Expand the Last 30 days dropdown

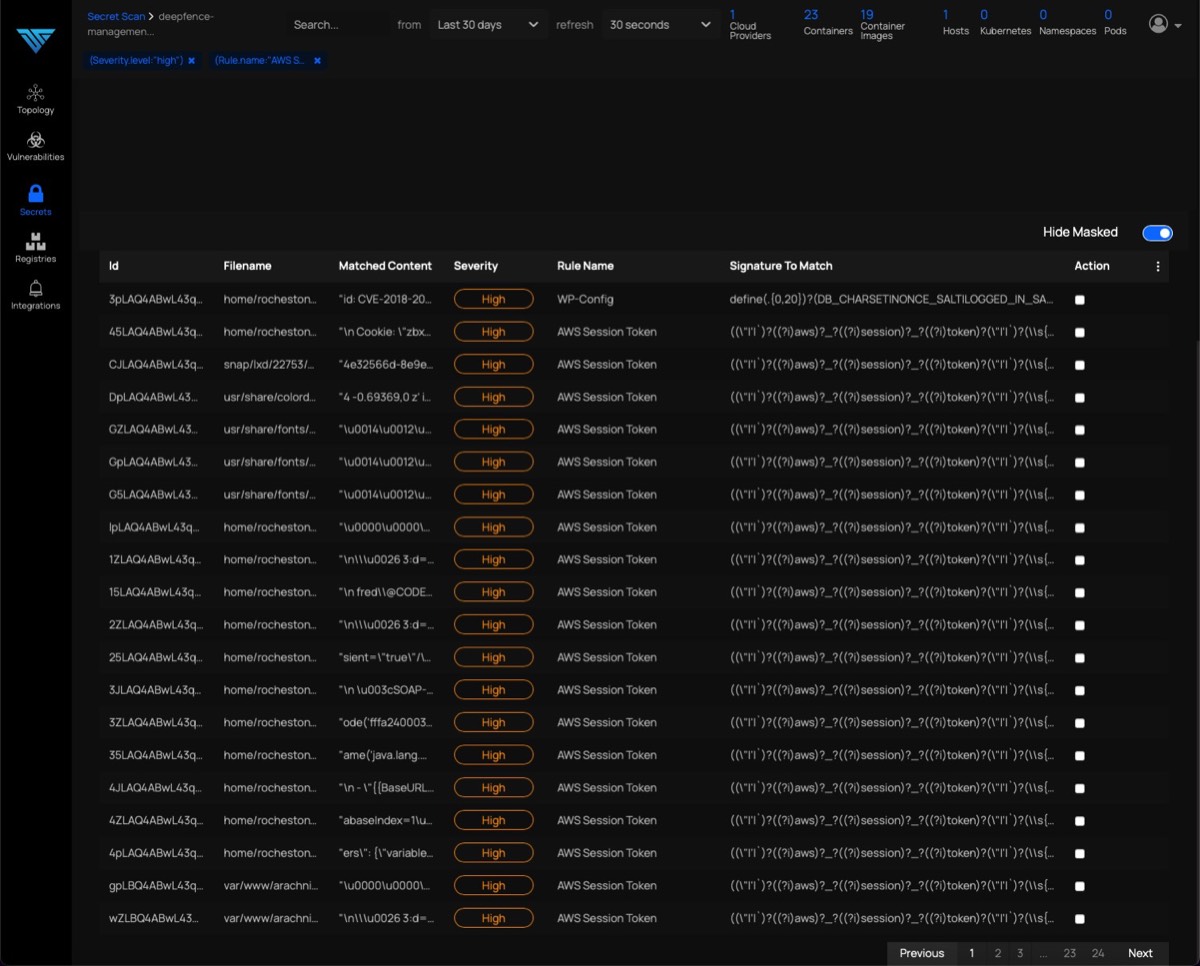[x=488, y=25]
